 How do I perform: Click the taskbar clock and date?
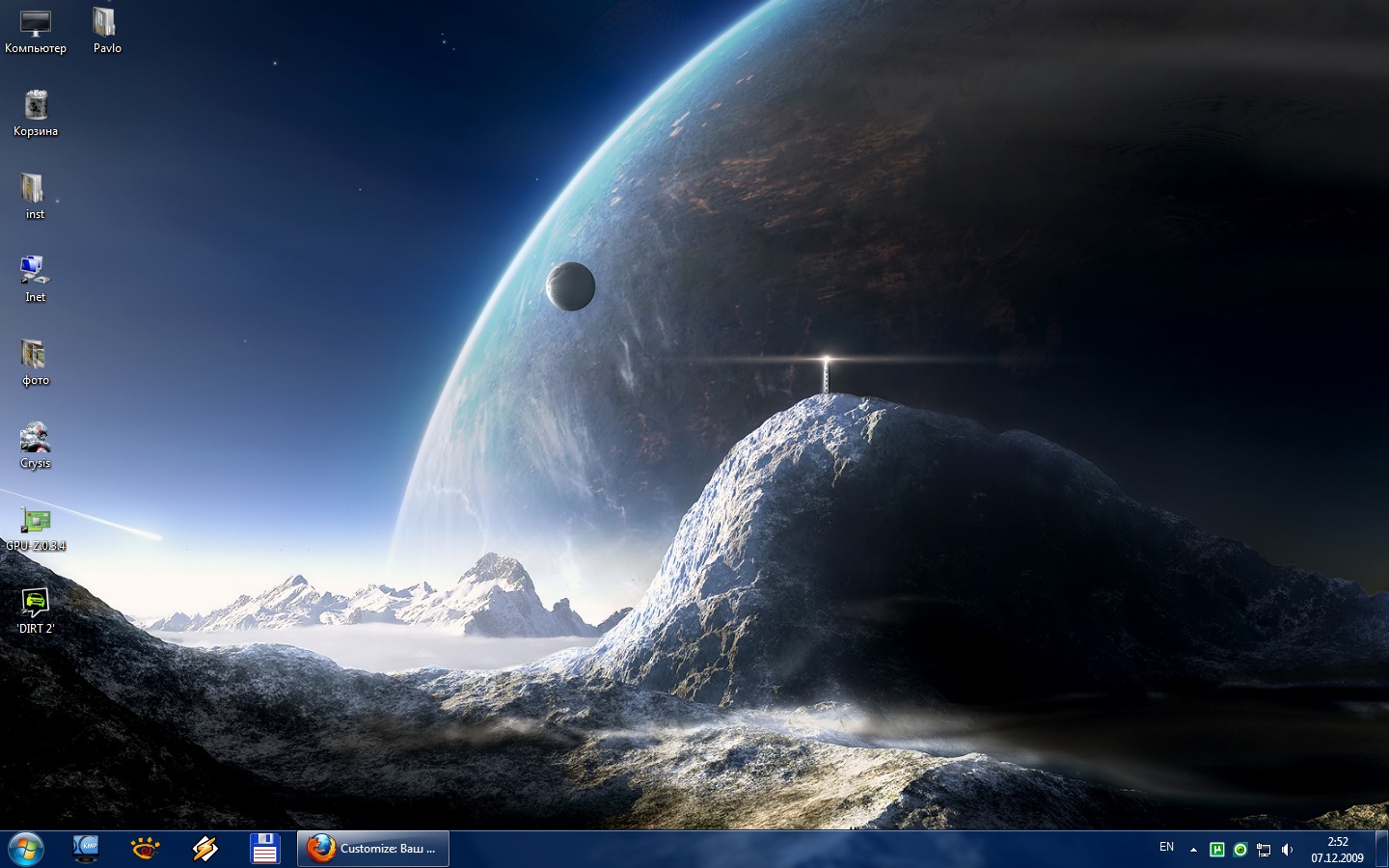point(1337,850)
